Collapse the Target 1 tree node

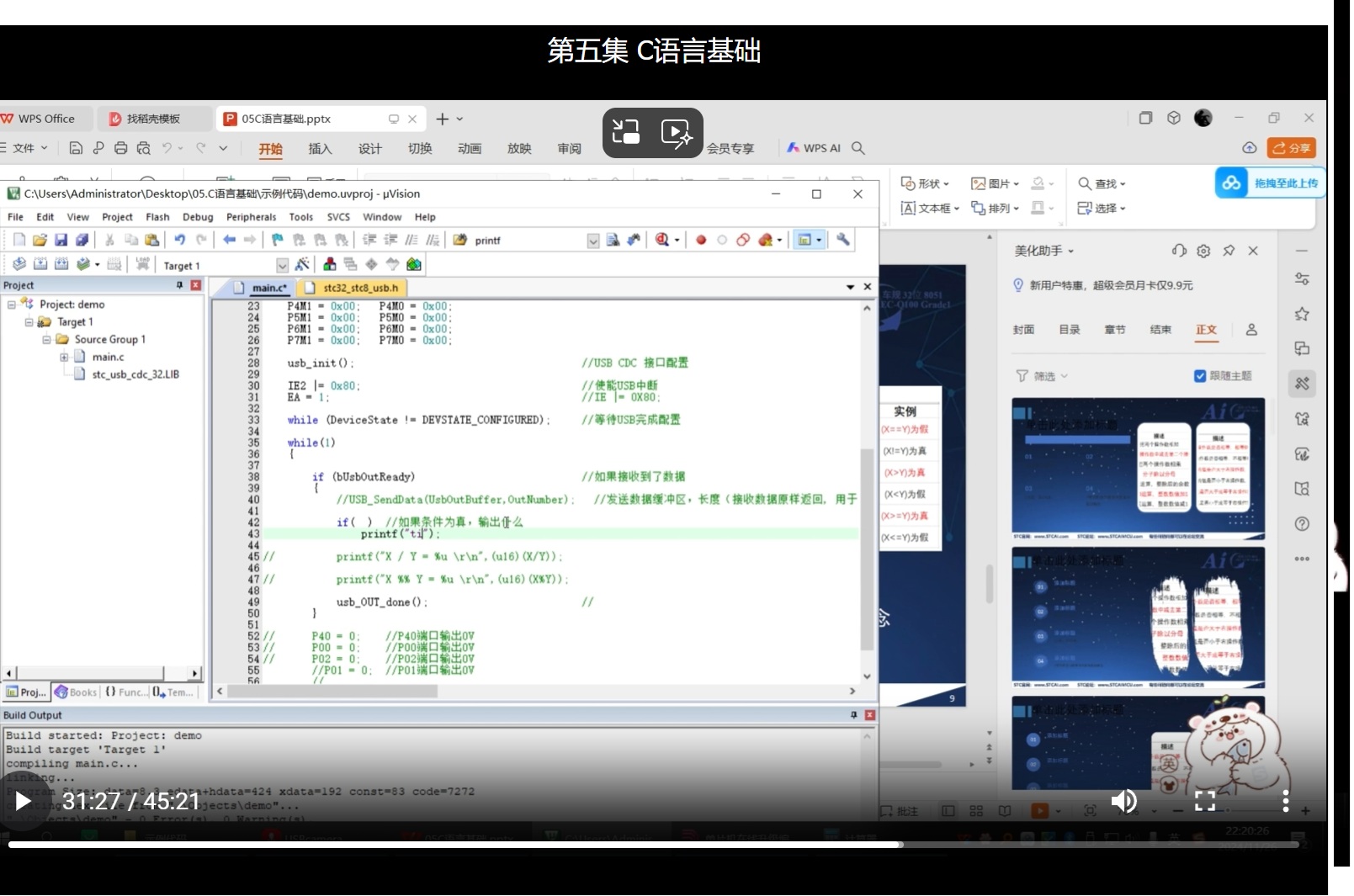click(x=29, y=322)
